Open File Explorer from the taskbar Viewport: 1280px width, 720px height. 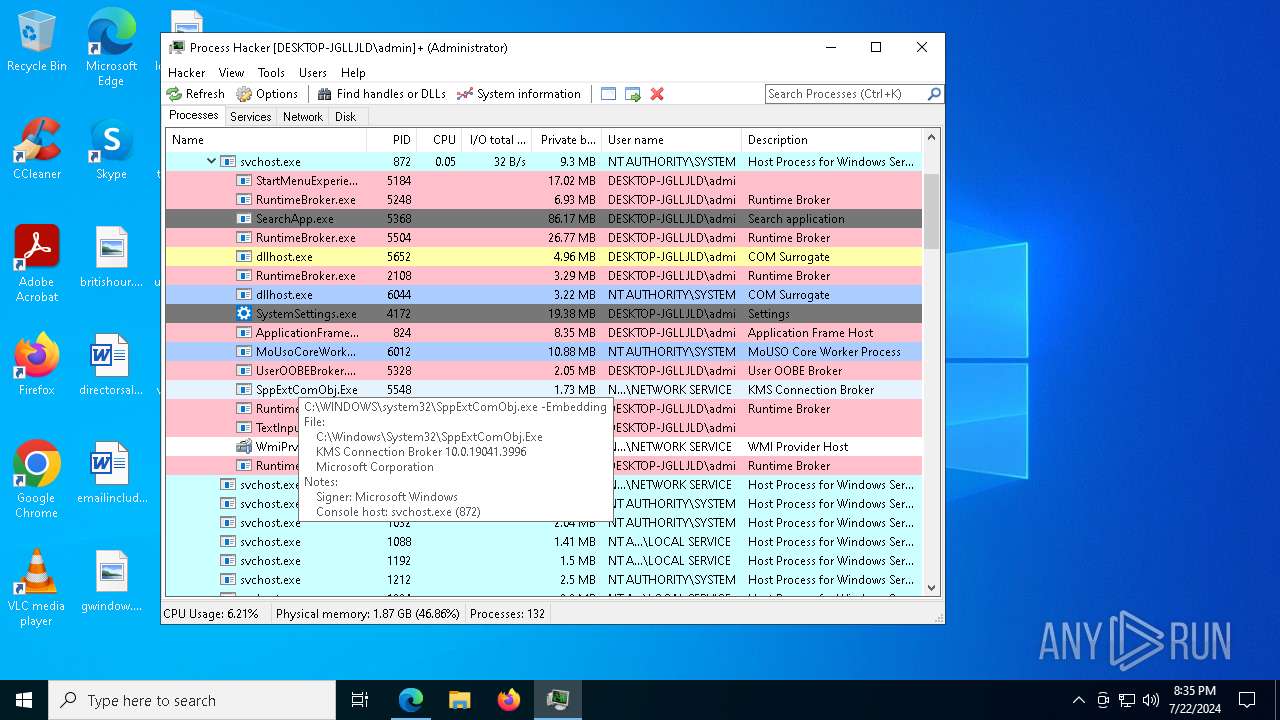460,700
